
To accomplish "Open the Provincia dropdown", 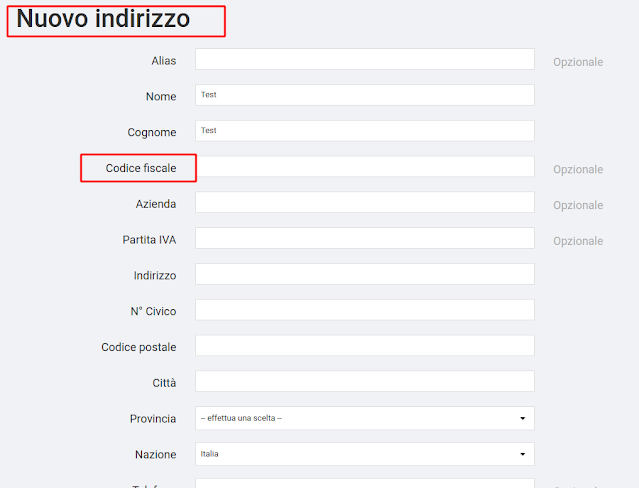I will [x=365, y=418].
